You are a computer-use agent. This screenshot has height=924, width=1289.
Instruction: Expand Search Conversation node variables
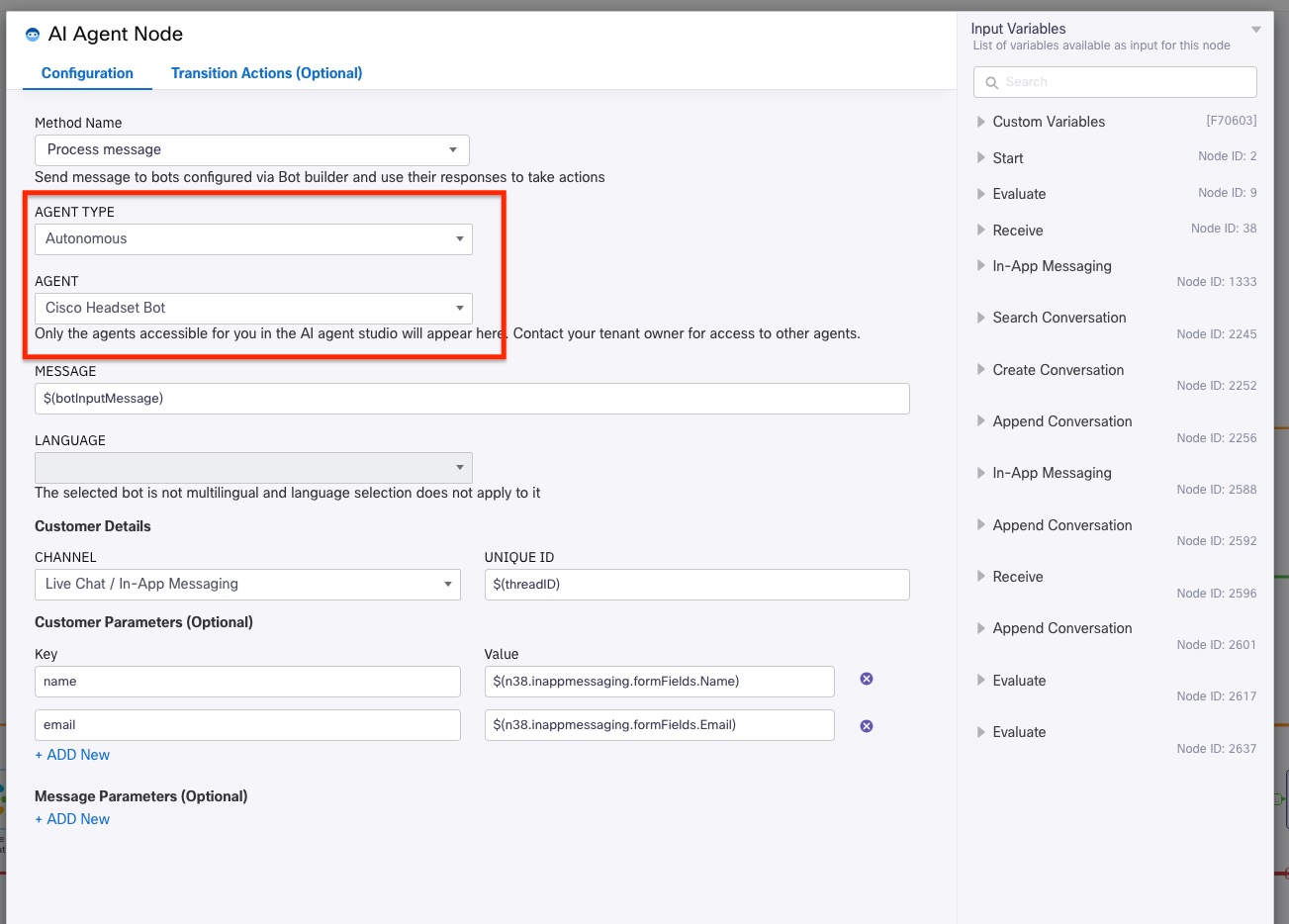click(981, 318)
